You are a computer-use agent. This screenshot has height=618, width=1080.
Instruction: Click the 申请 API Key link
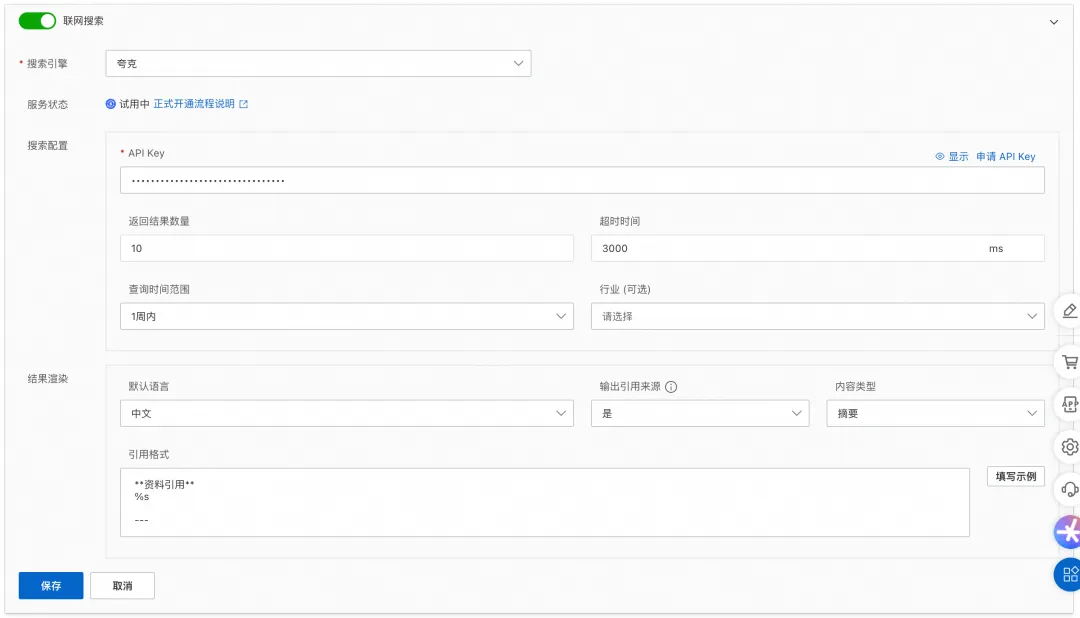click(x=1006, y=156)
